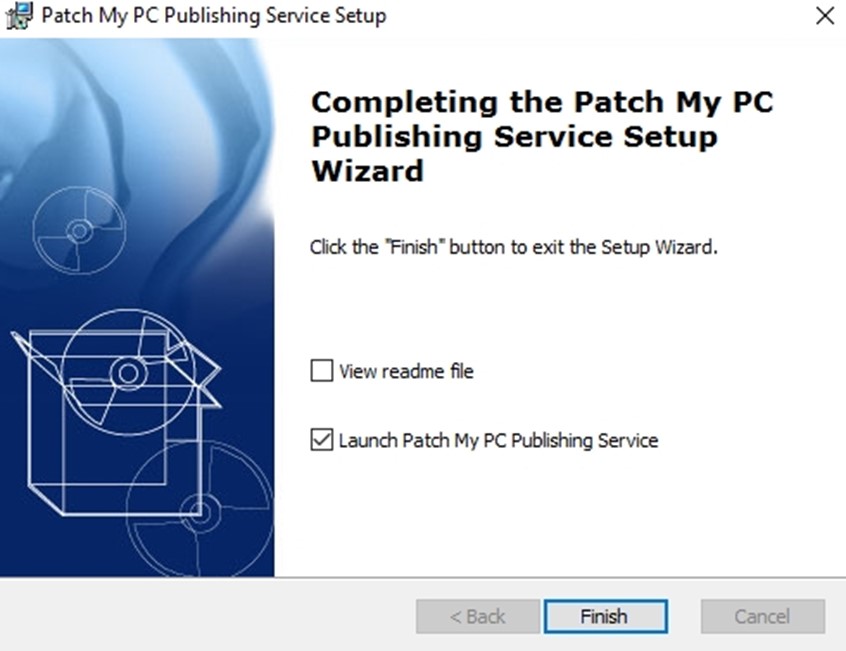Click the disc hub inside the open box graphic
The height and width of the screenshot is (651, 846).
tap(128, 373)
